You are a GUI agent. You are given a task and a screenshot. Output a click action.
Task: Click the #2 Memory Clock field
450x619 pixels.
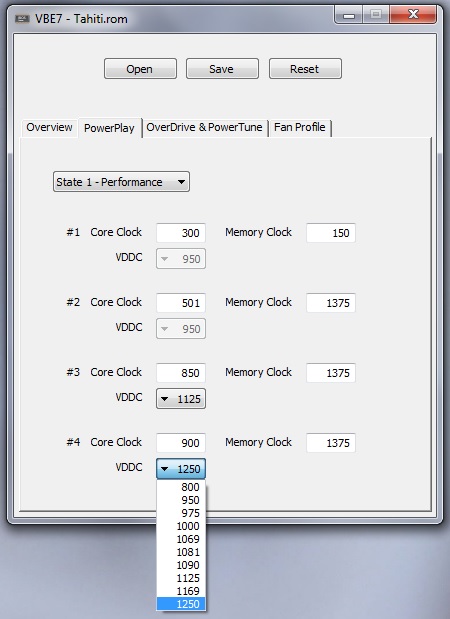(x=331, y=303)
